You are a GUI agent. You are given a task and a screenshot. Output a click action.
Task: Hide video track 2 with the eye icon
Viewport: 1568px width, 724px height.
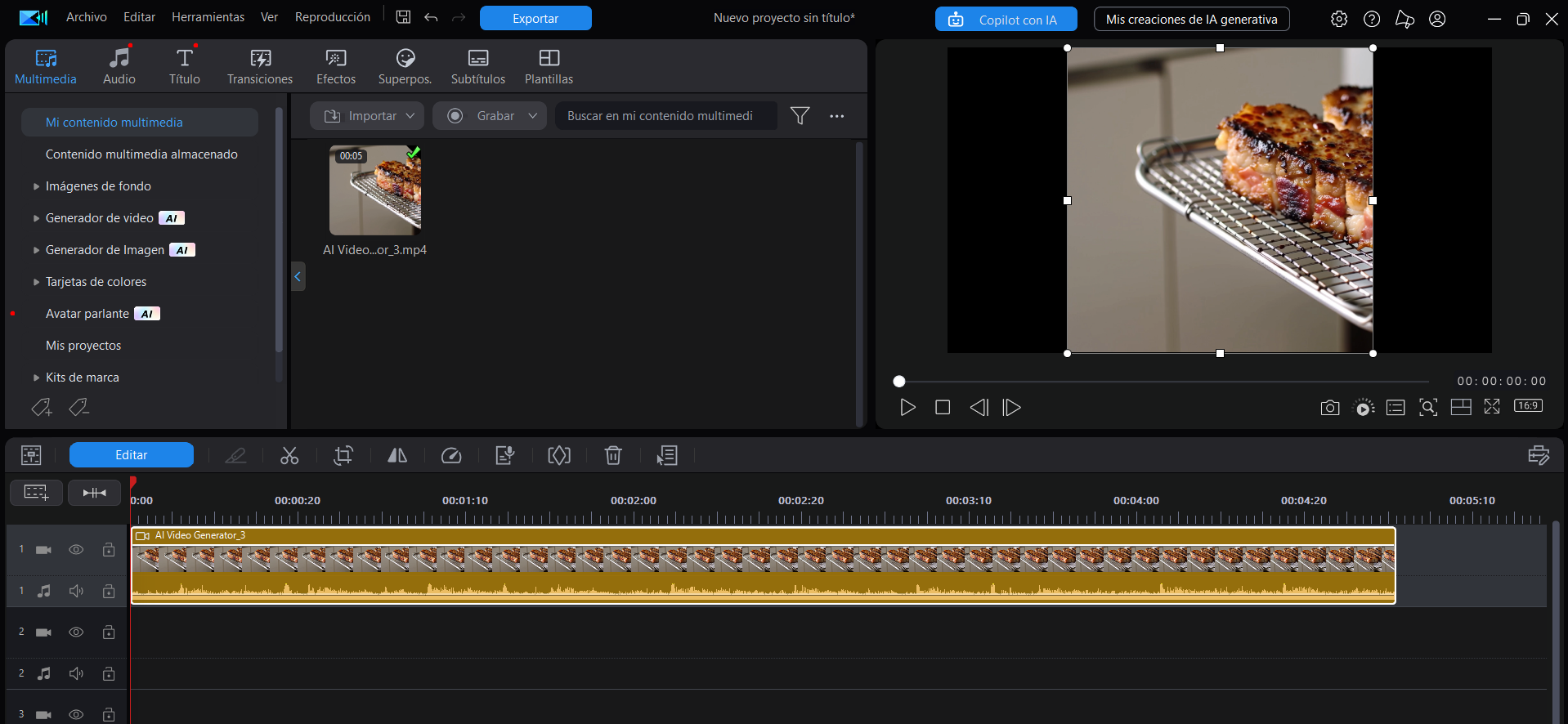[x=76, y=632]
